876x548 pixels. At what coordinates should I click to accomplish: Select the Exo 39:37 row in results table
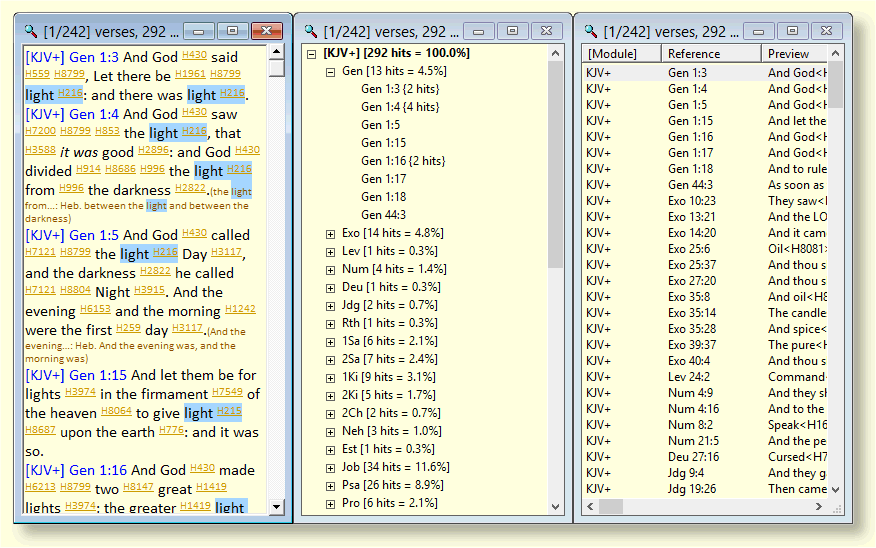705,345
